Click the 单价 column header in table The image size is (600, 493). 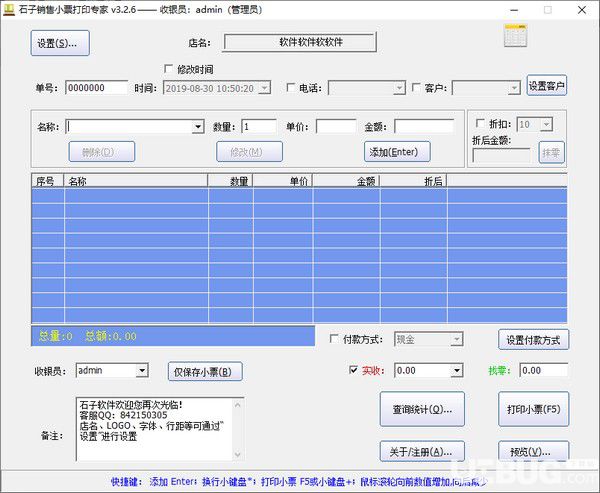pos(283,181)
